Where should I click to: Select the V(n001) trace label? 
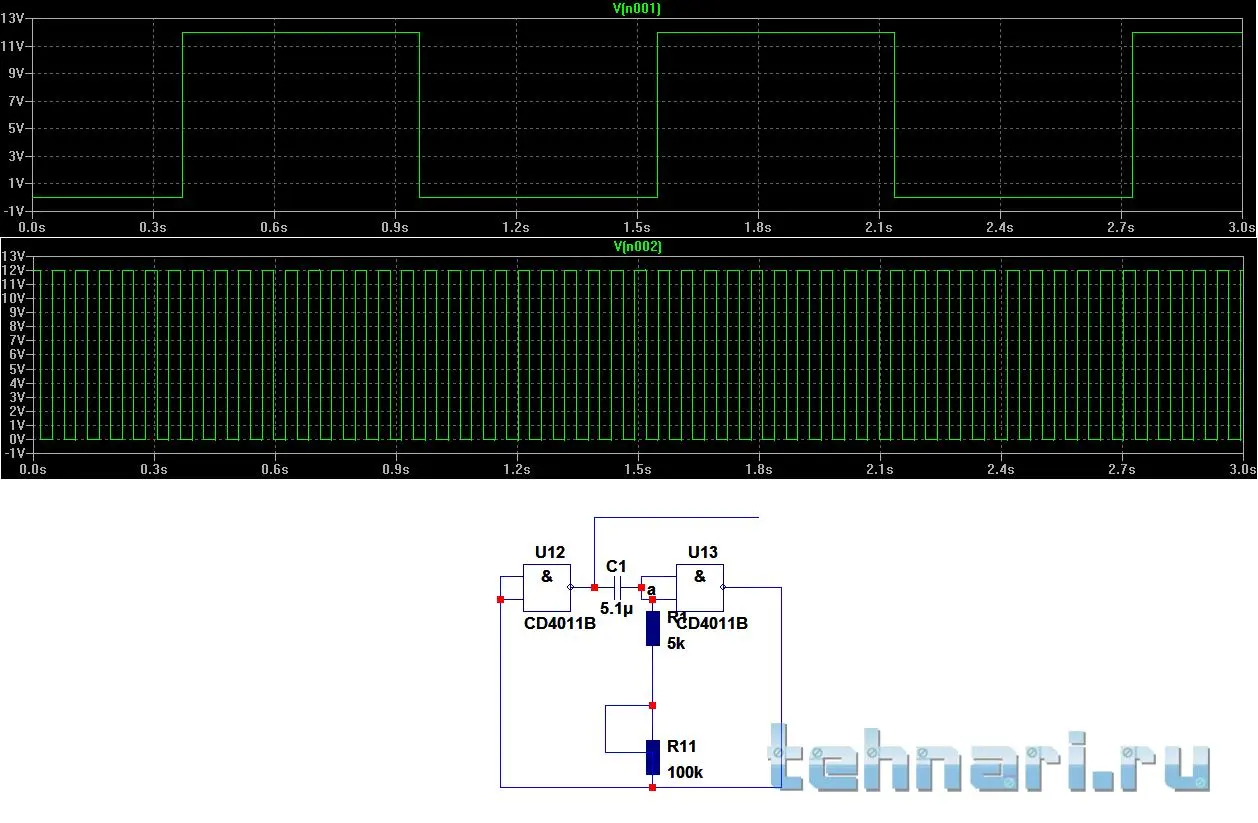[x=637, y=8]
